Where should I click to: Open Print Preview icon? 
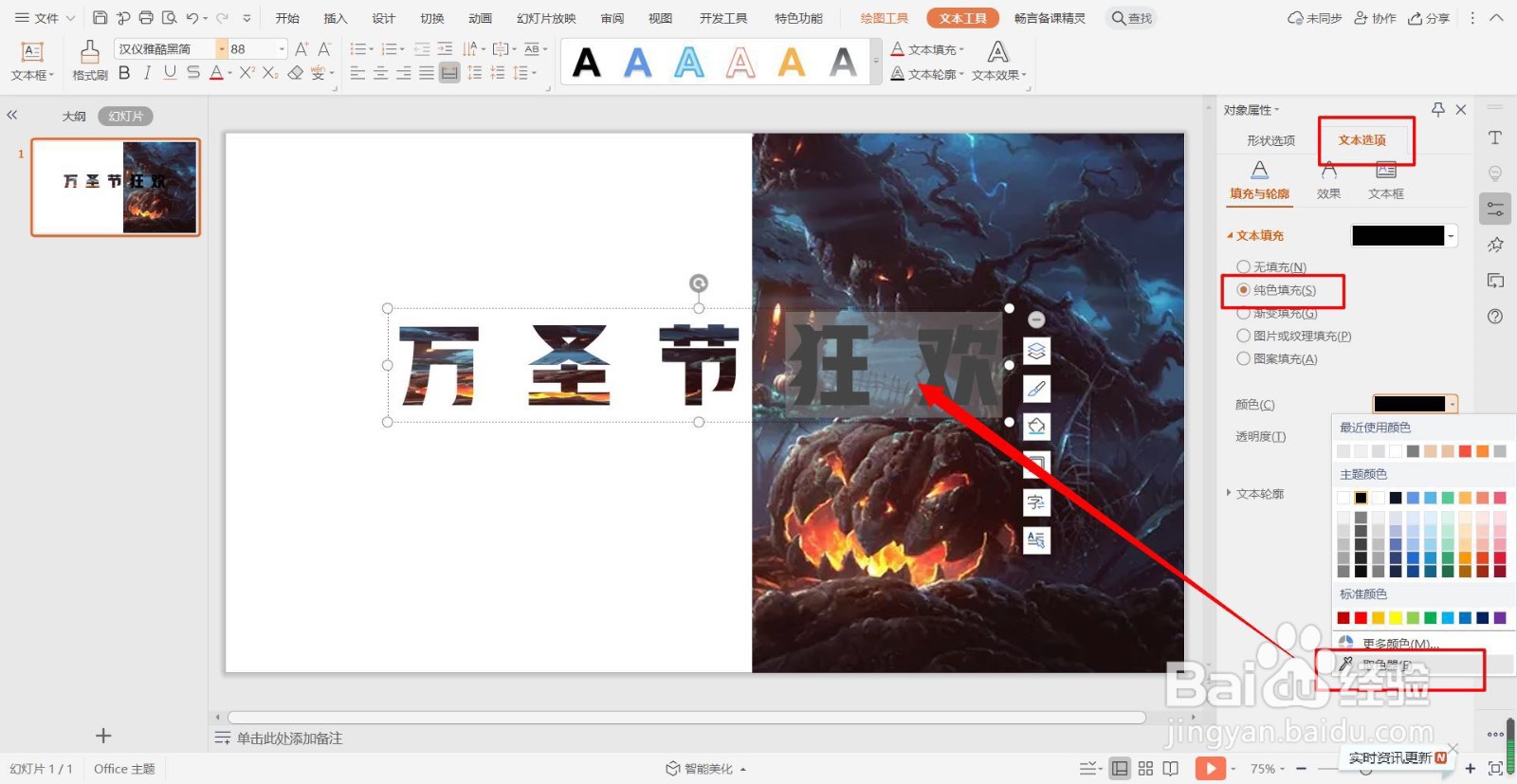coord(170,18)
